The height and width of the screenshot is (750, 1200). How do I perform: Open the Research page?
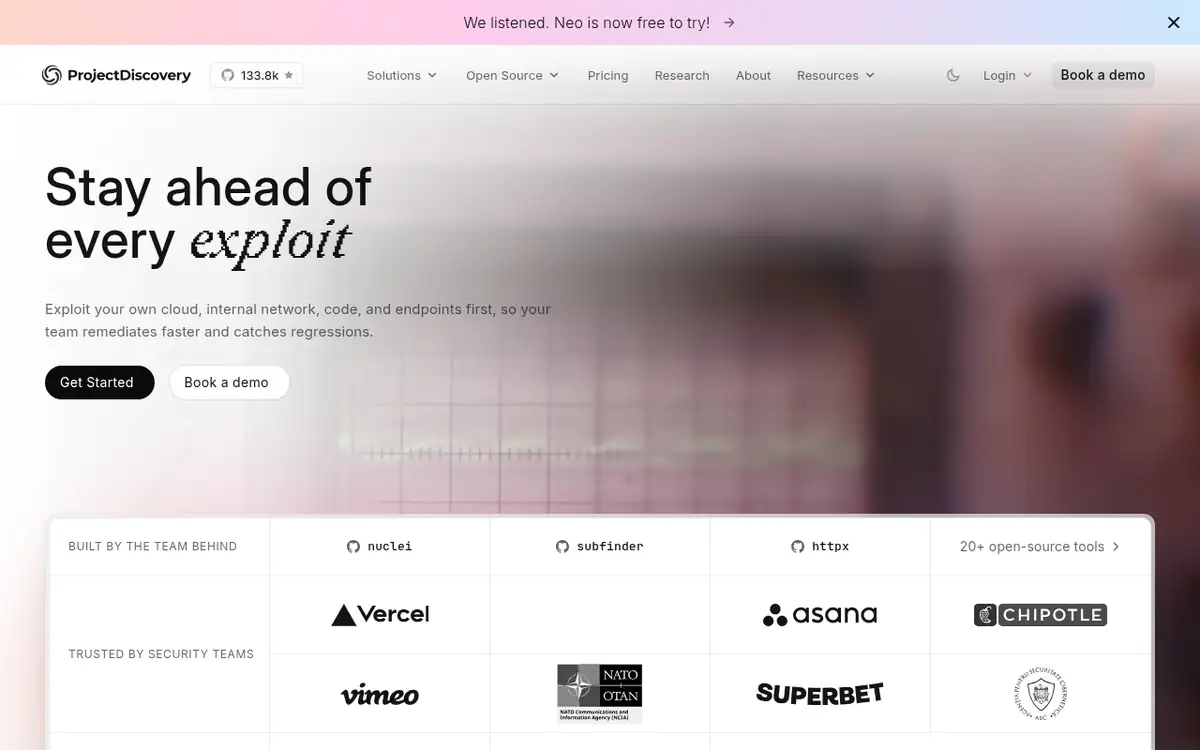point(682,75)
